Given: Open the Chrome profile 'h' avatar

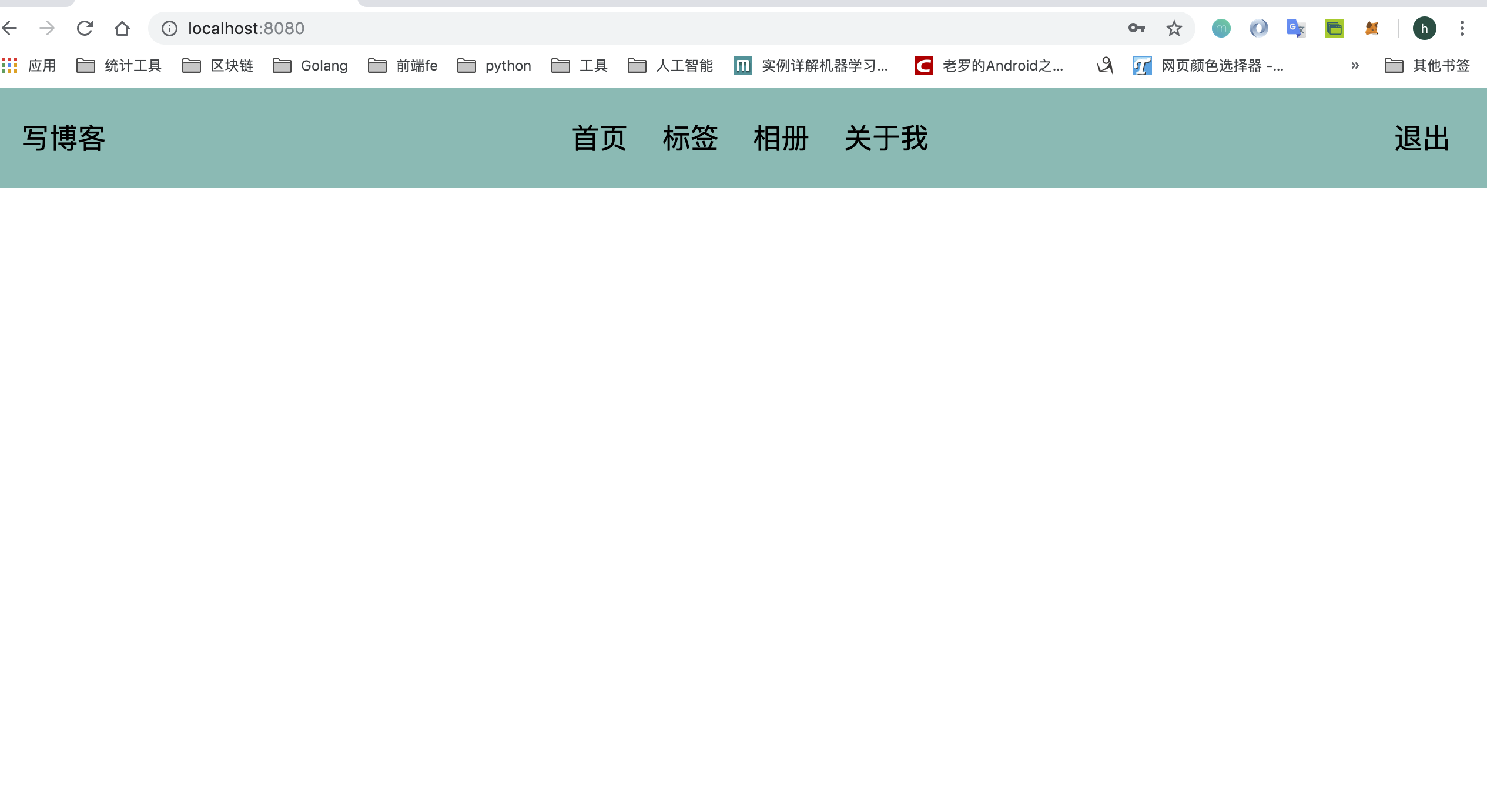Looking at the screenshot, I should click(x=1425, y=28).
